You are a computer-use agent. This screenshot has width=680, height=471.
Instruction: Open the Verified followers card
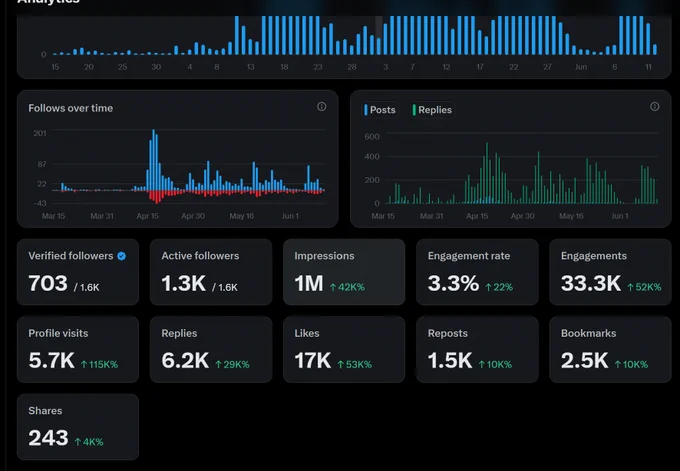(x=78, y=272)
